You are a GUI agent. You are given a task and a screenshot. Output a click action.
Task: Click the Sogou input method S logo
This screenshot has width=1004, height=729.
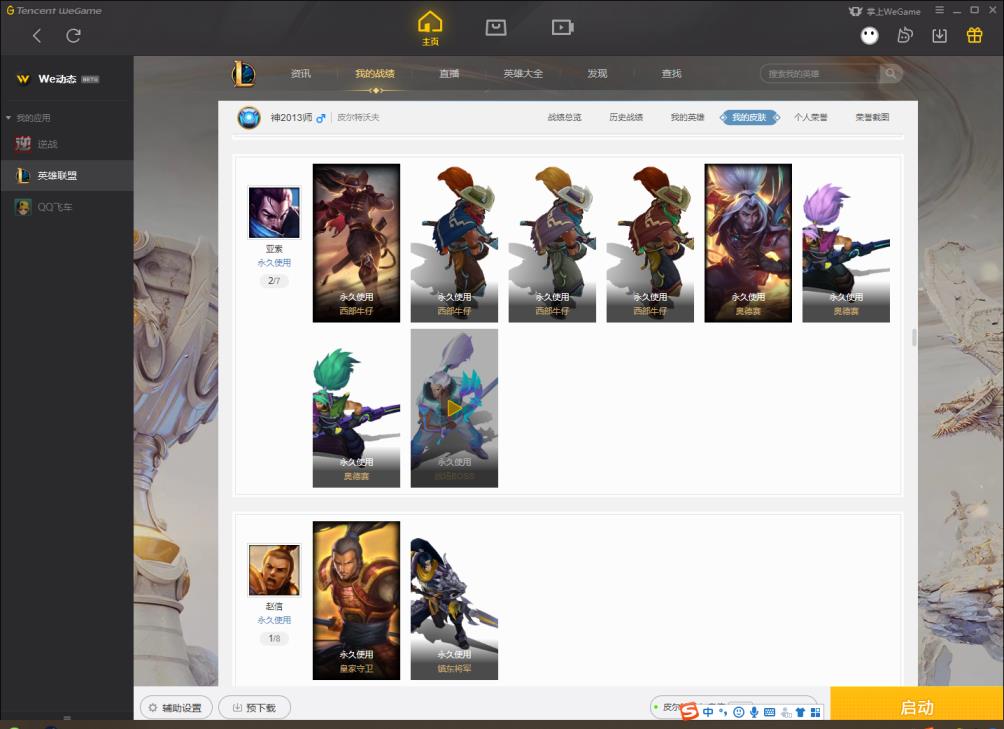[689, 711]
